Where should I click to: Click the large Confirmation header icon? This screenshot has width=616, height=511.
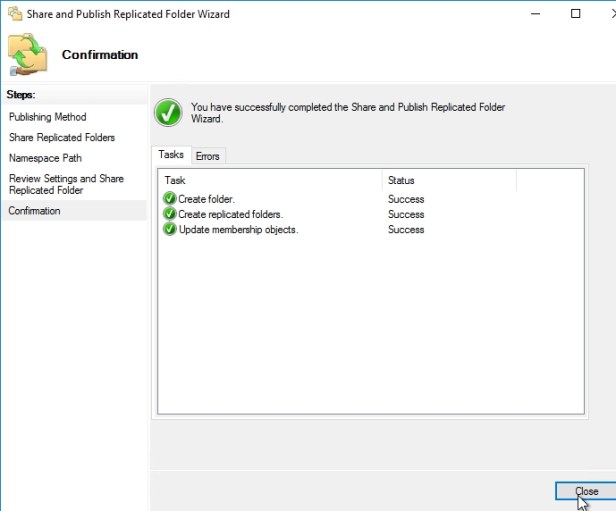click(28, 55)
